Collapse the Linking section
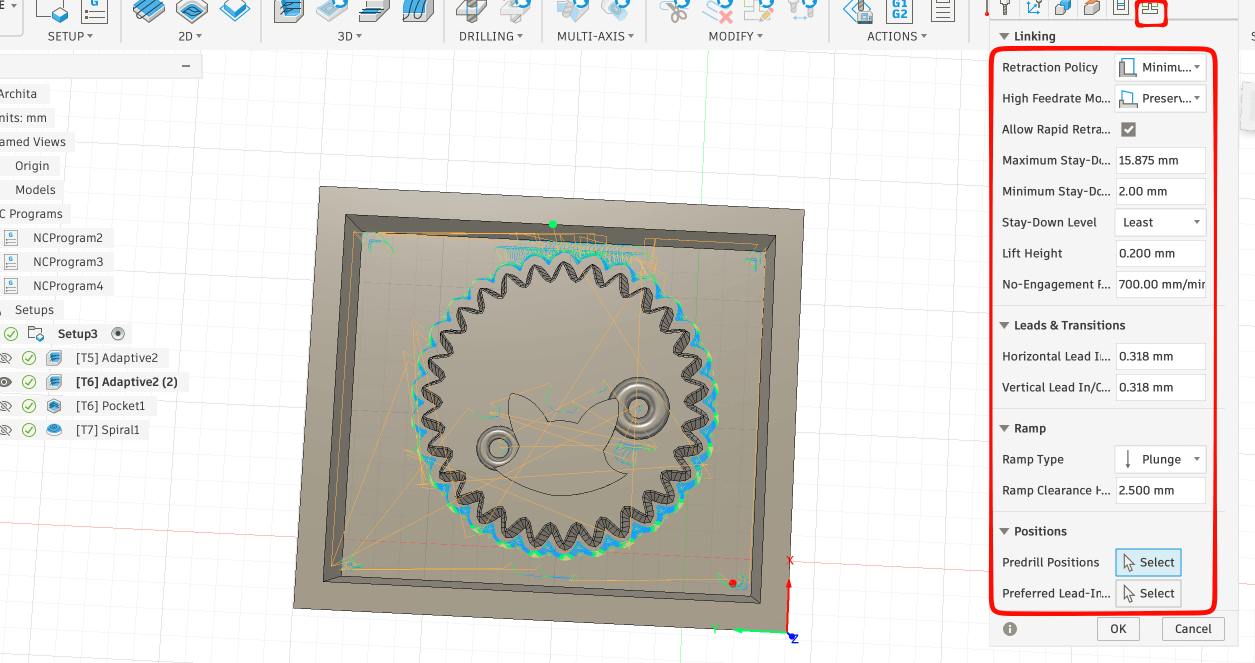The height and width of the screenshot is (663, 1255). pos(1005,37)
